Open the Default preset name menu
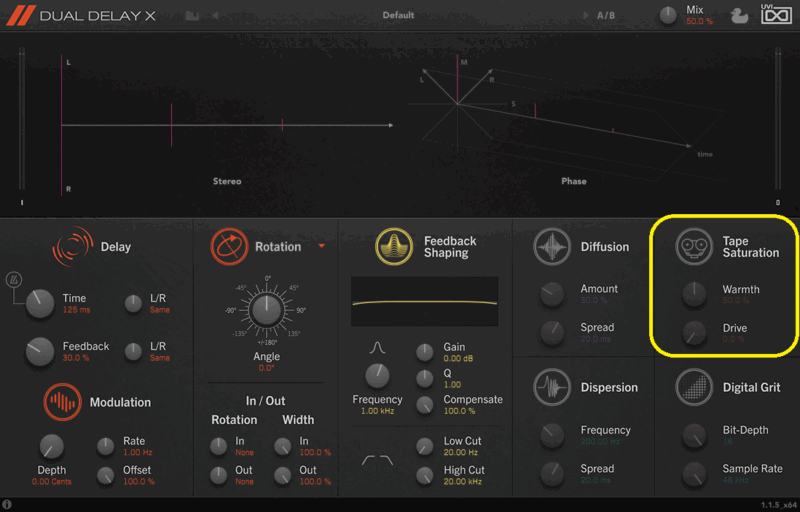Screen dimensions: 800x512 pos(398,15)
